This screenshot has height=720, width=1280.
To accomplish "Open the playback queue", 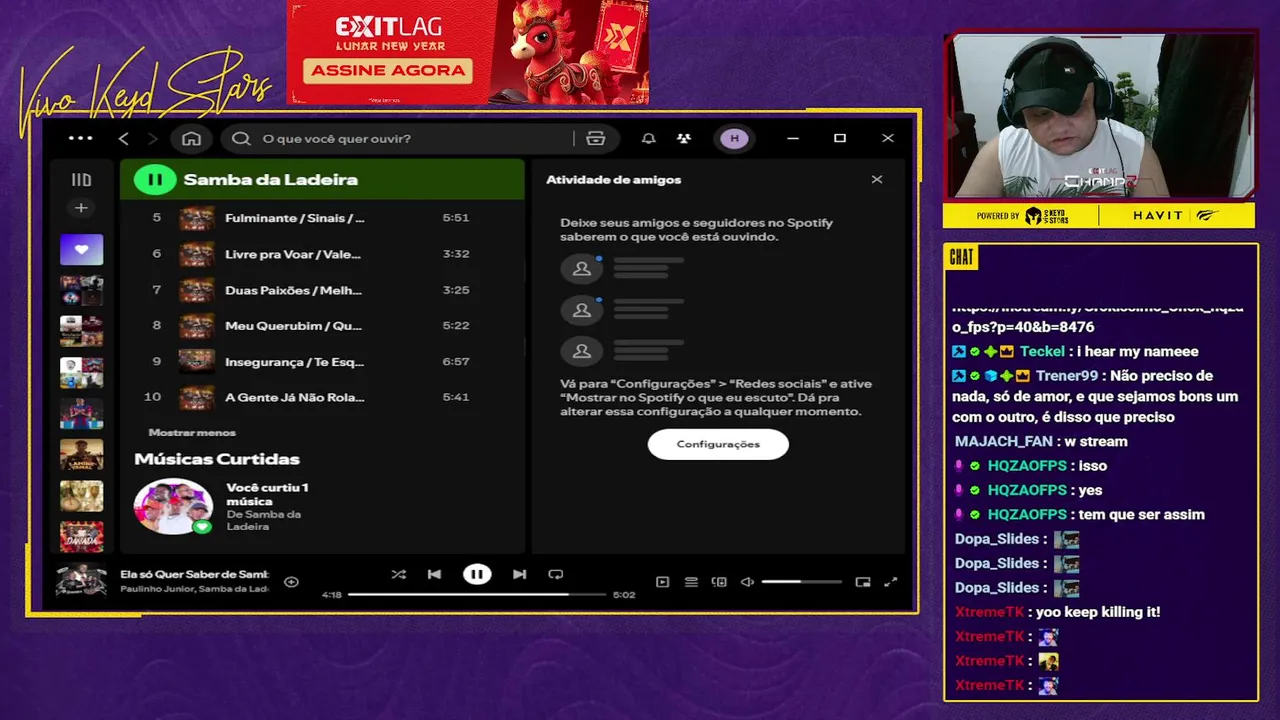I will click(x=691, y=581).
